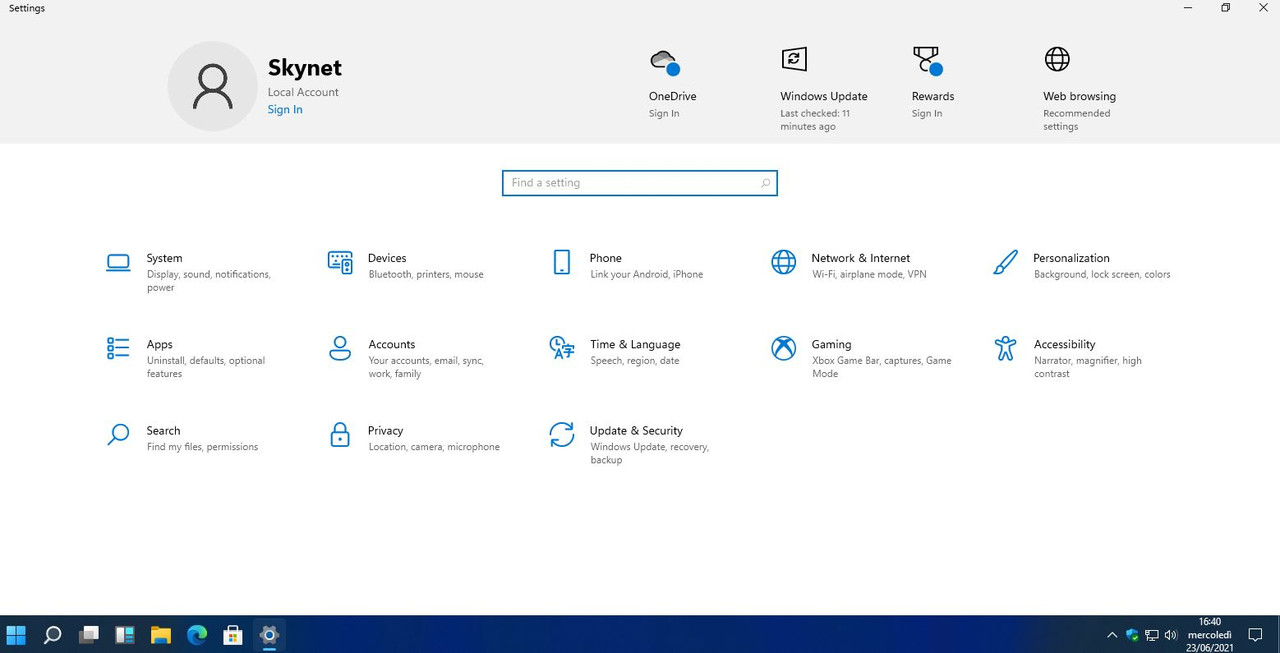
Task: Open Personalization paintbrush icon
Action: click(1005, 263)
